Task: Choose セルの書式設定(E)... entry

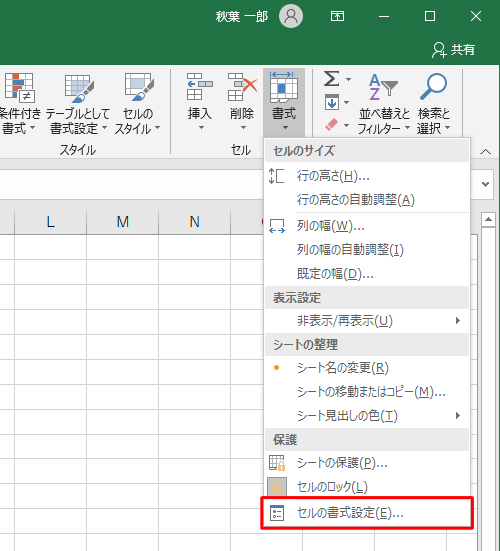Action: point(367,513)
